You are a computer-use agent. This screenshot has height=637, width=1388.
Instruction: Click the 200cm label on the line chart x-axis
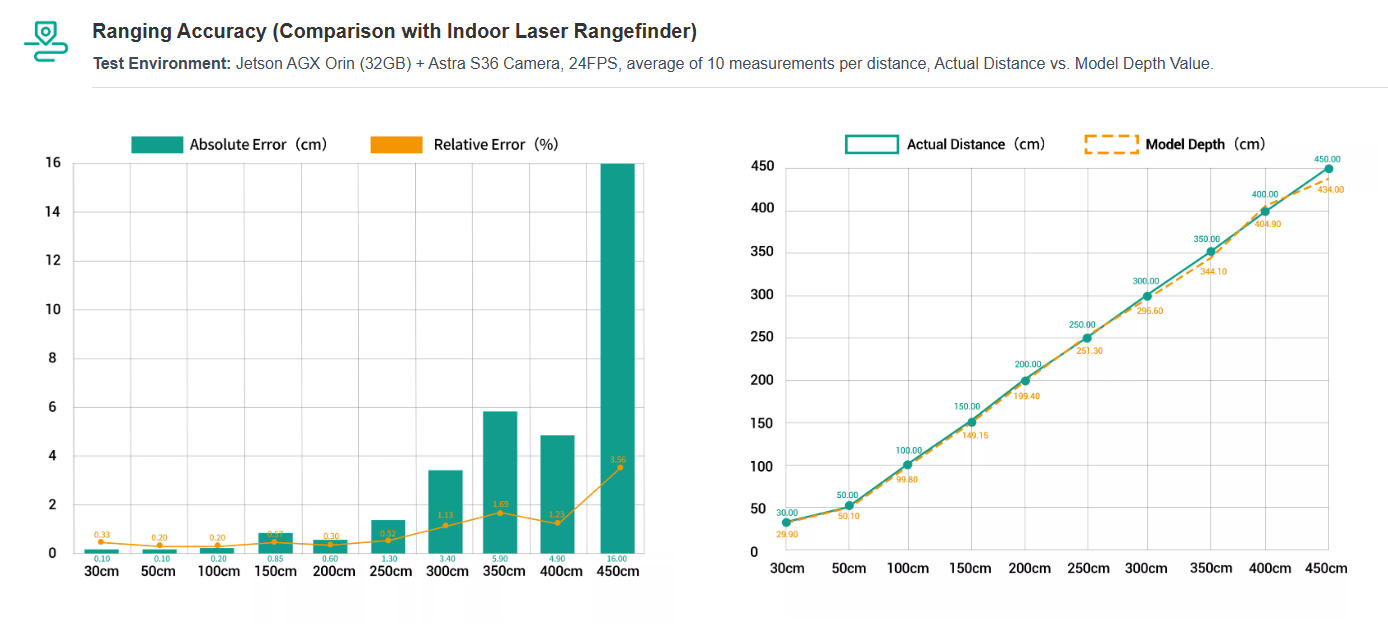pos(1030,568)
